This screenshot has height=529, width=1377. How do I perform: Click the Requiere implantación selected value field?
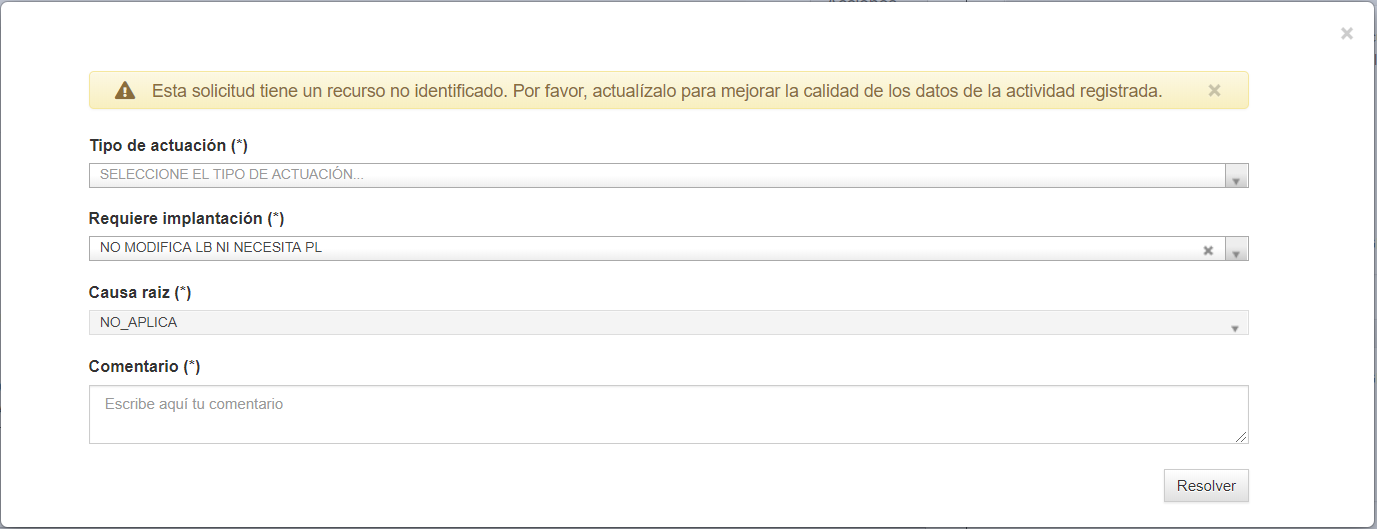click(668, 249)
